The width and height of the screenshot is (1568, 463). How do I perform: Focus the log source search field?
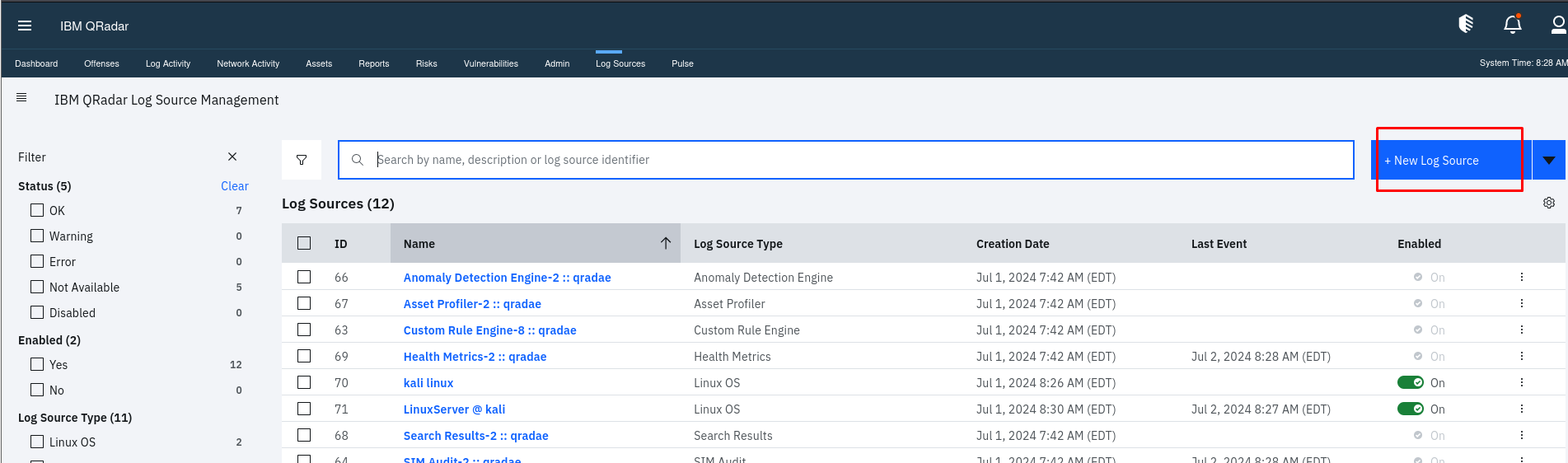(846, 160)
